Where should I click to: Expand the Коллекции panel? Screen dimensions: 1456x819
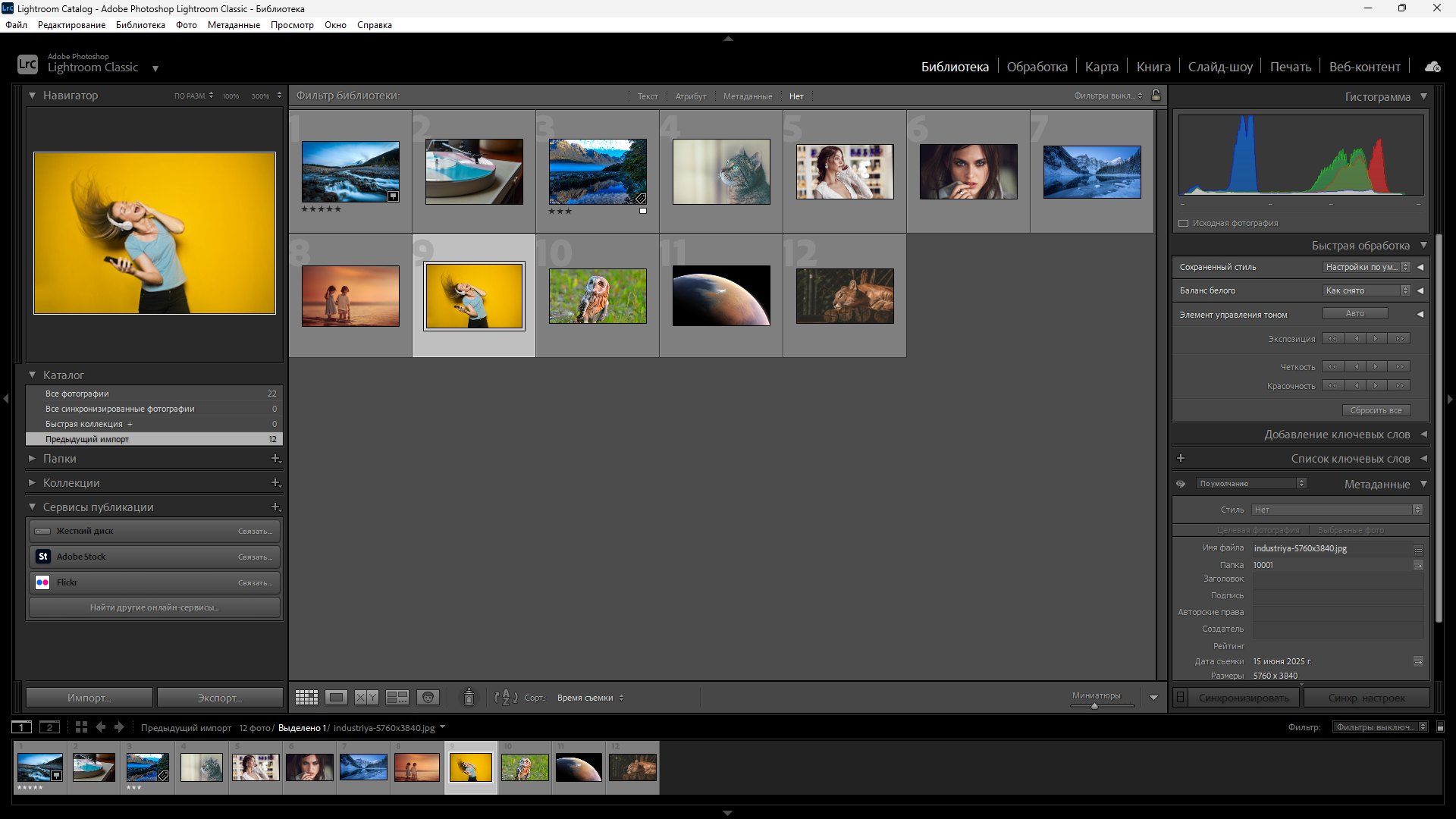[32, 483]
